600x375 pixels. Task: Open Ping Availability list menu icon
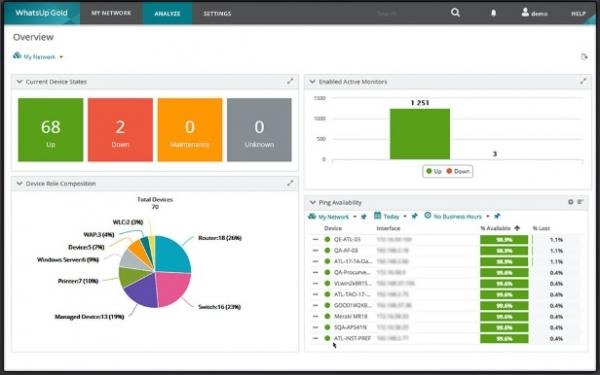pos(580,202)
